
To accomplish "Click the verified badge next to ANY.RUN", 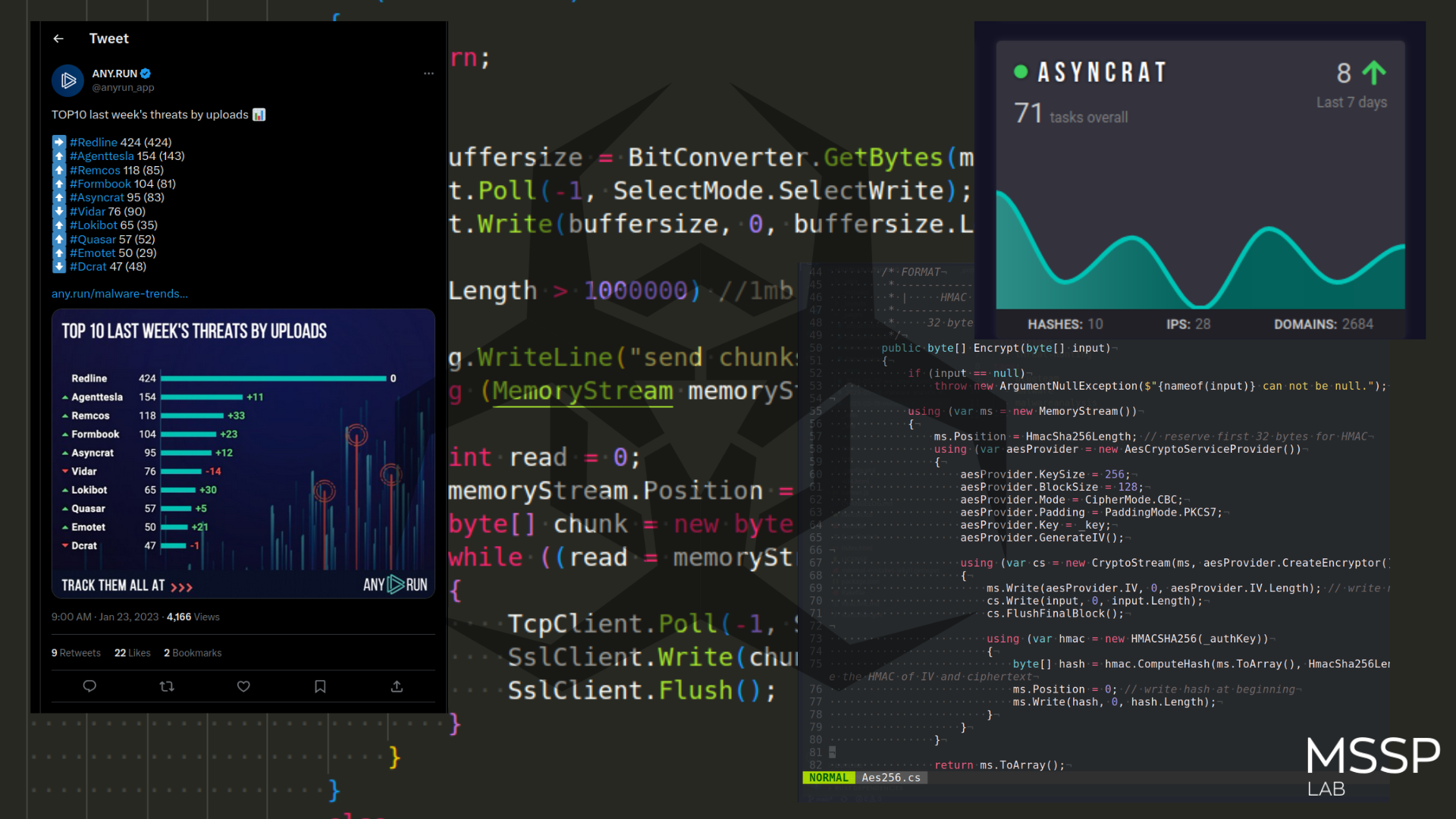I will [146, 74].
